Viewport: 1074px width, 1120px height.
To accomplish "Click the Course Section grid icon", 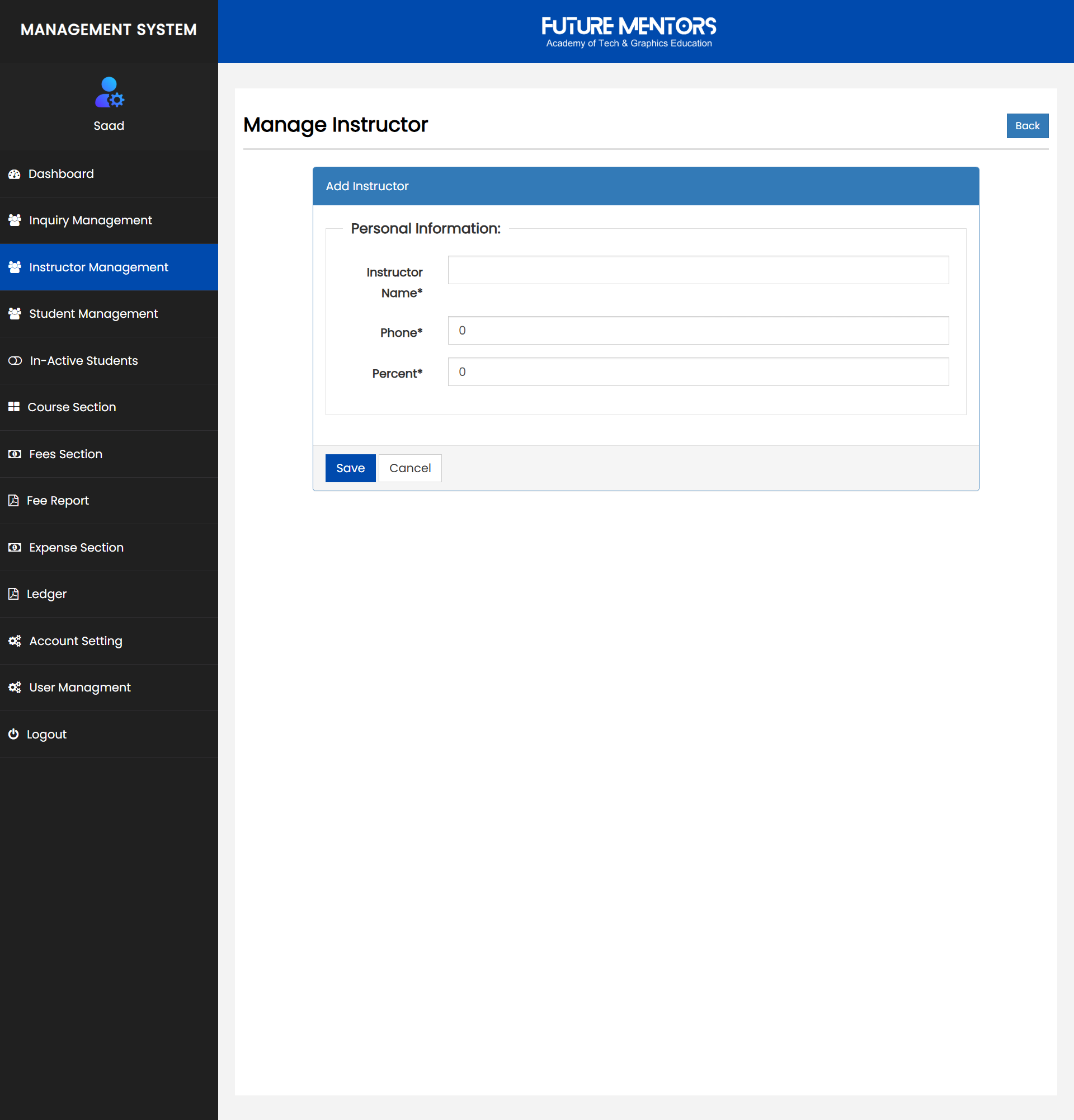I will click(15, 407).
